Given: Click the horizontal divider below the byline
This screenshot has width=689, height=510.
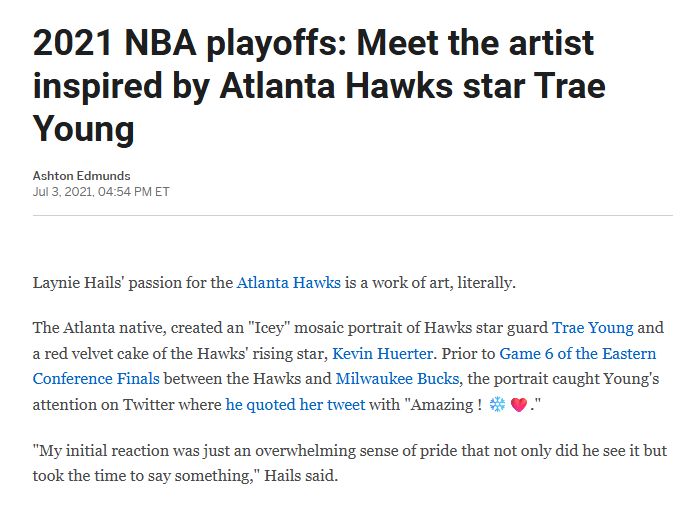Looking at the screenshot, I should coord(352,215).
